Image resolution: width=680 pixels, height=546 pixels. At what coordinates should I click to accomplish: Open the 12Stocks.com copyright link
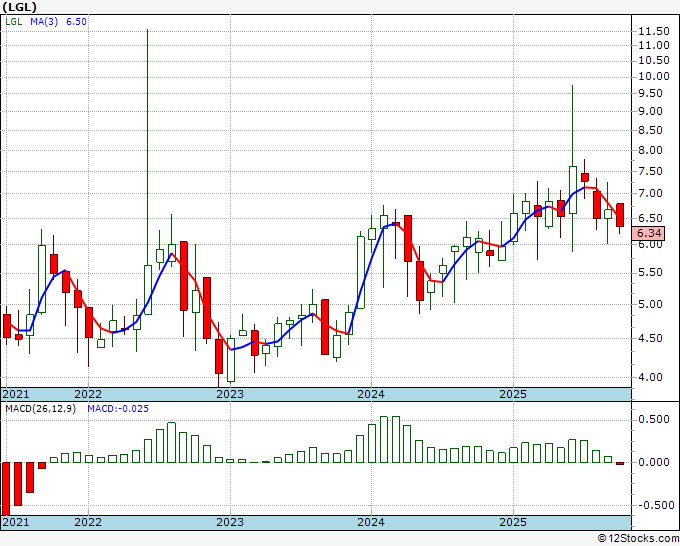pos(638,539)
